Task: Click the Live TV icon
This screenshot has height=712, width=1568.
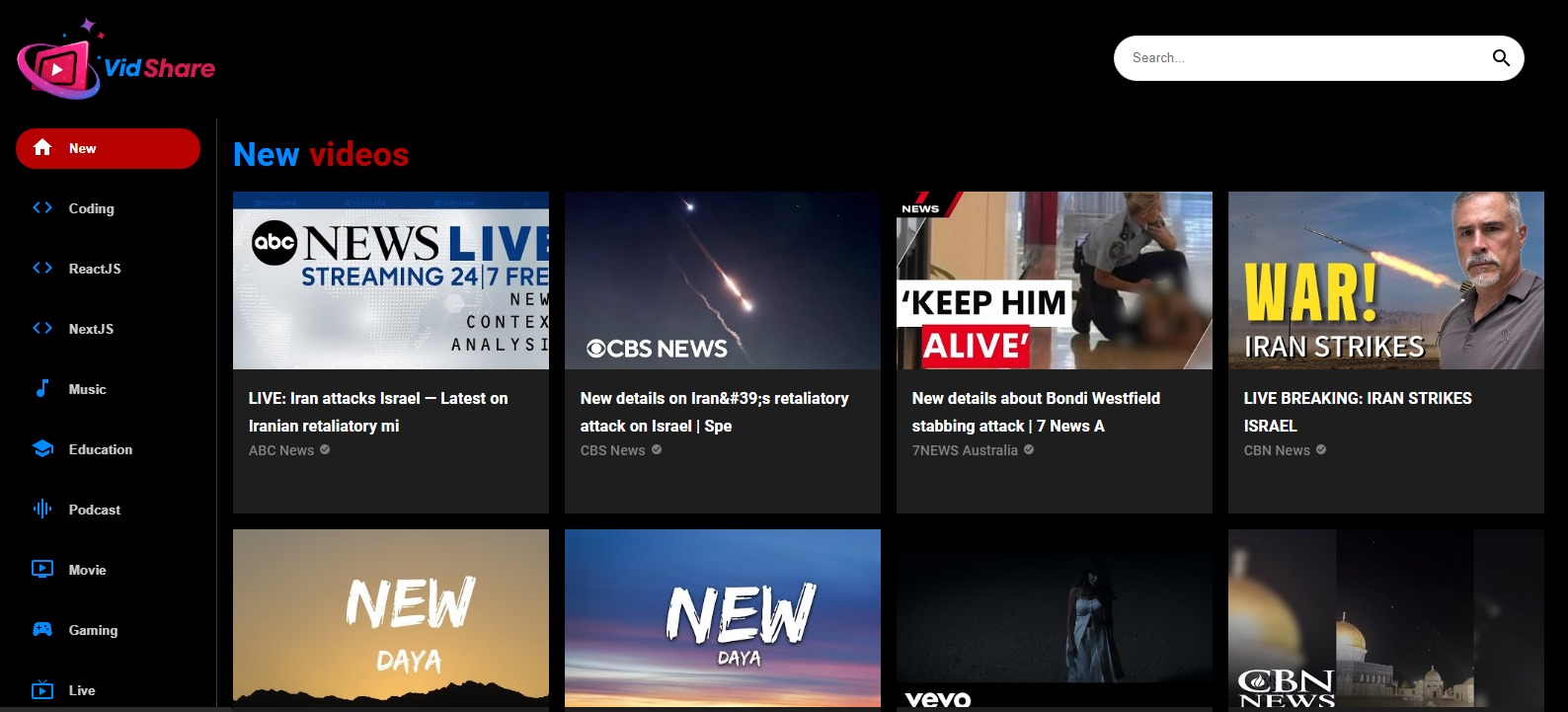Action: coord(42,690)
